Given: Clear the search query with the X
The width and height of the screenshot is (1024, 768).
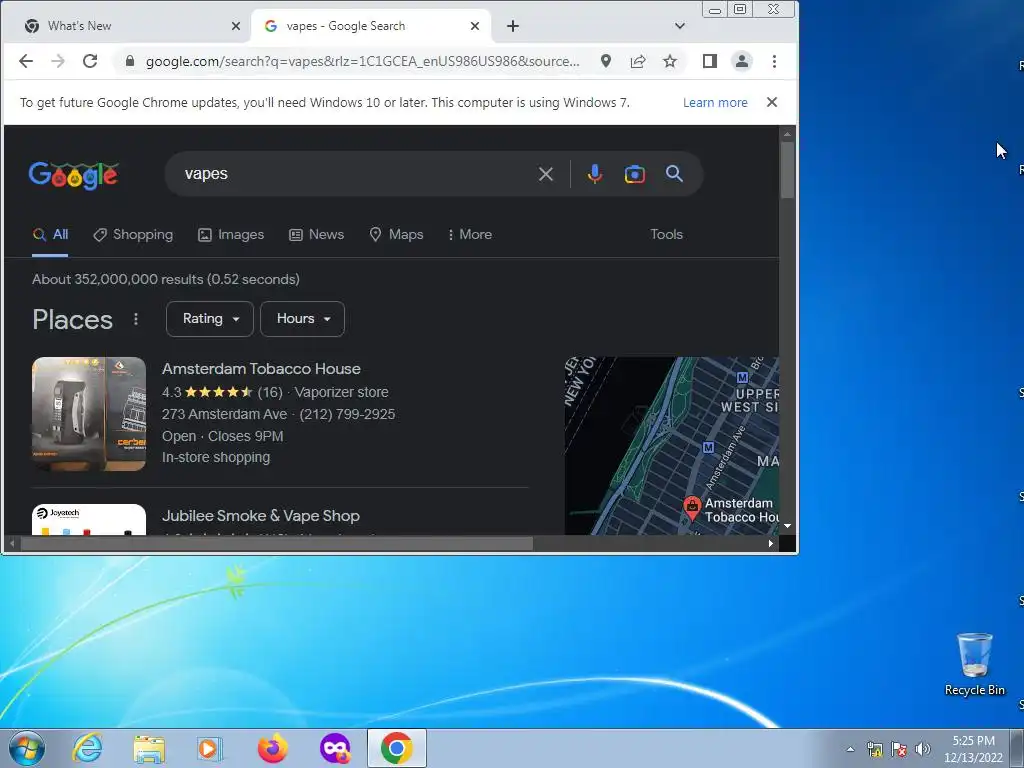Looking at the screenshot, I should coord(546,174).
